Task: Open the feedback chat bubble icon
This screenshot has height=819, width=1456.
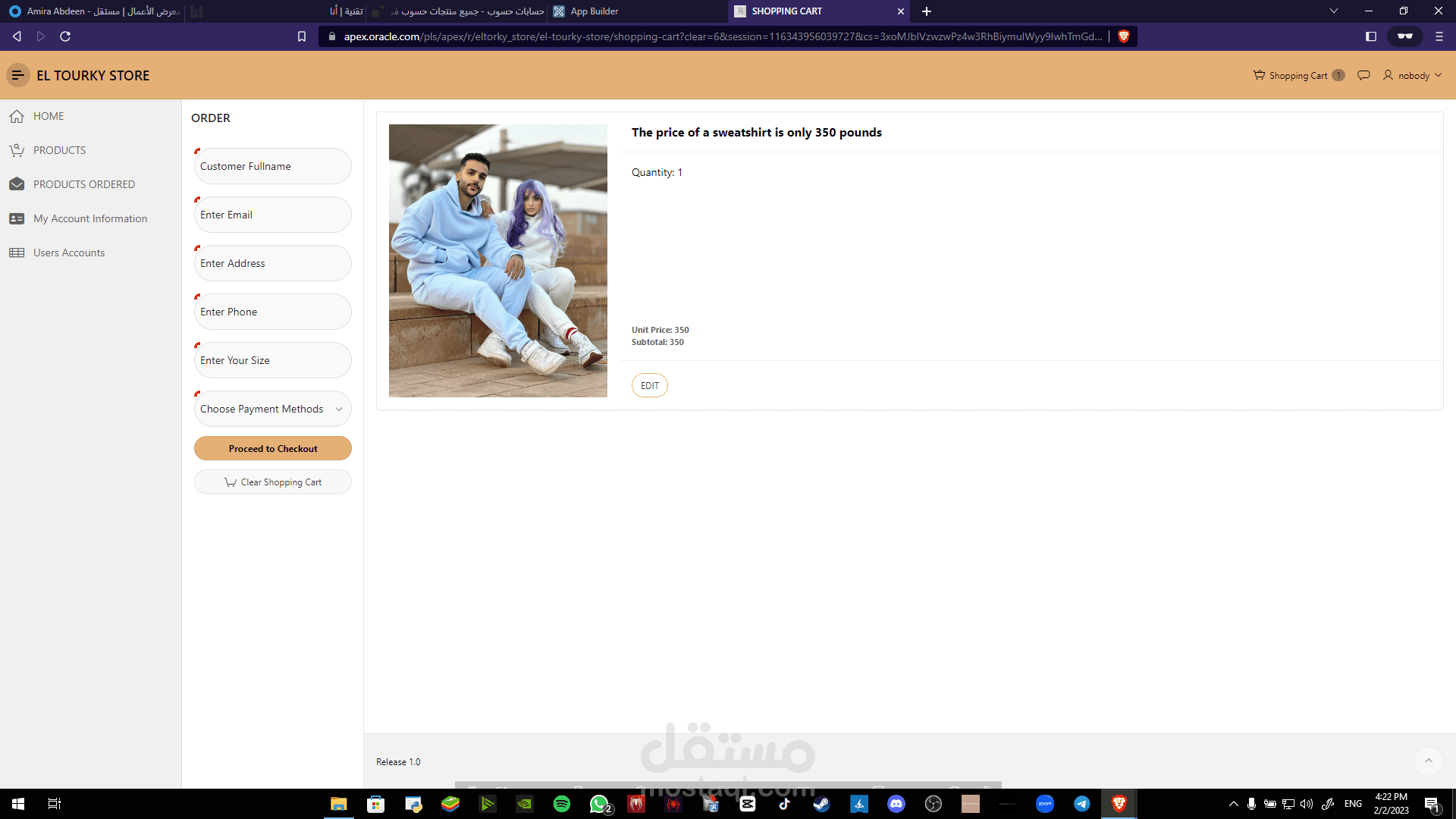Action: click(1363, 75)
